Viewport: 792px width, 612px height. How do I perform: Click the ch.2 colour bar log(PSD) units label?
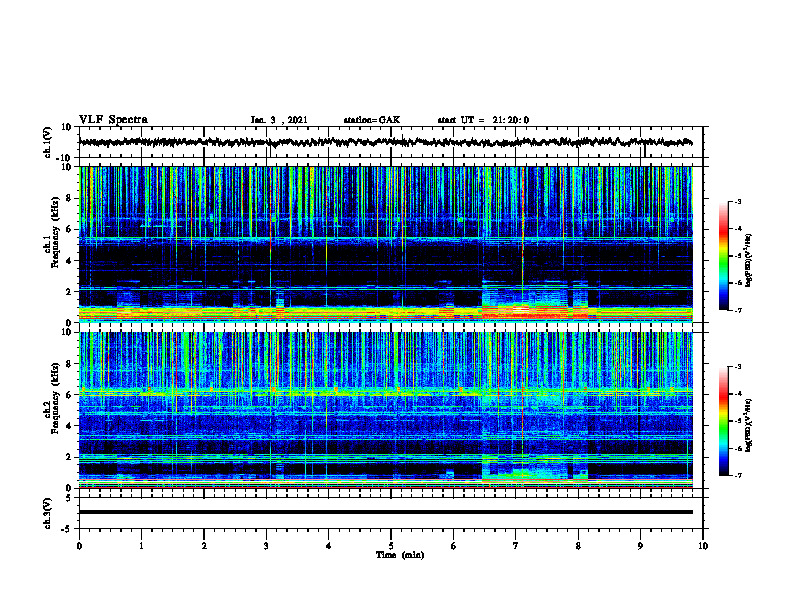click(x=749, y=425)
